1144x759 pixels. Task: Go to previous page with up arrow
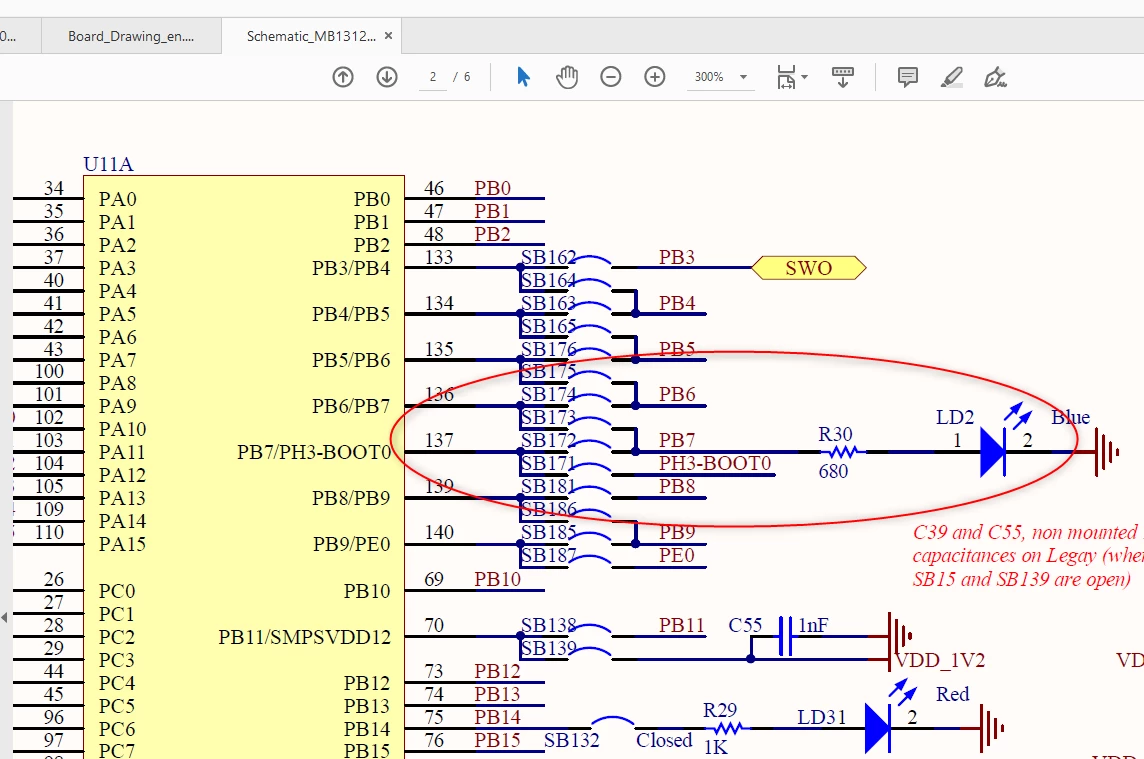coord(343,77)
